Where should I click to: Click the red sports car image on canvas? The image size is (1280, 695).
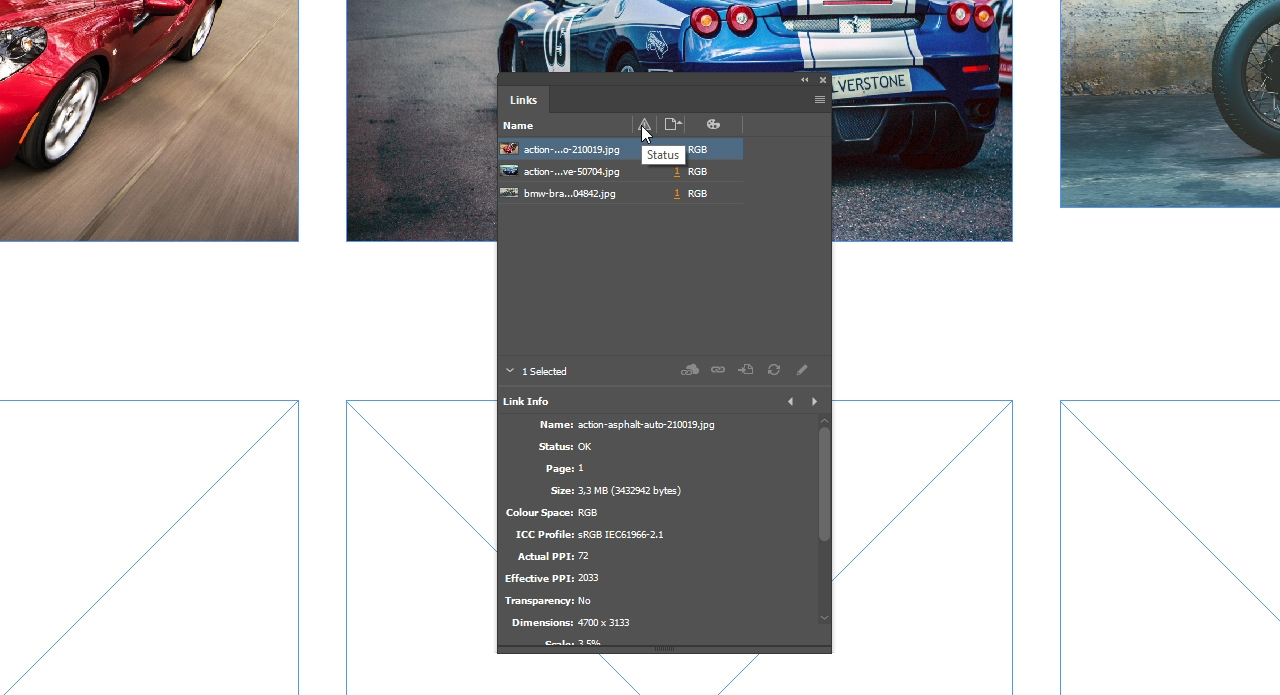[x=149, y=120]
